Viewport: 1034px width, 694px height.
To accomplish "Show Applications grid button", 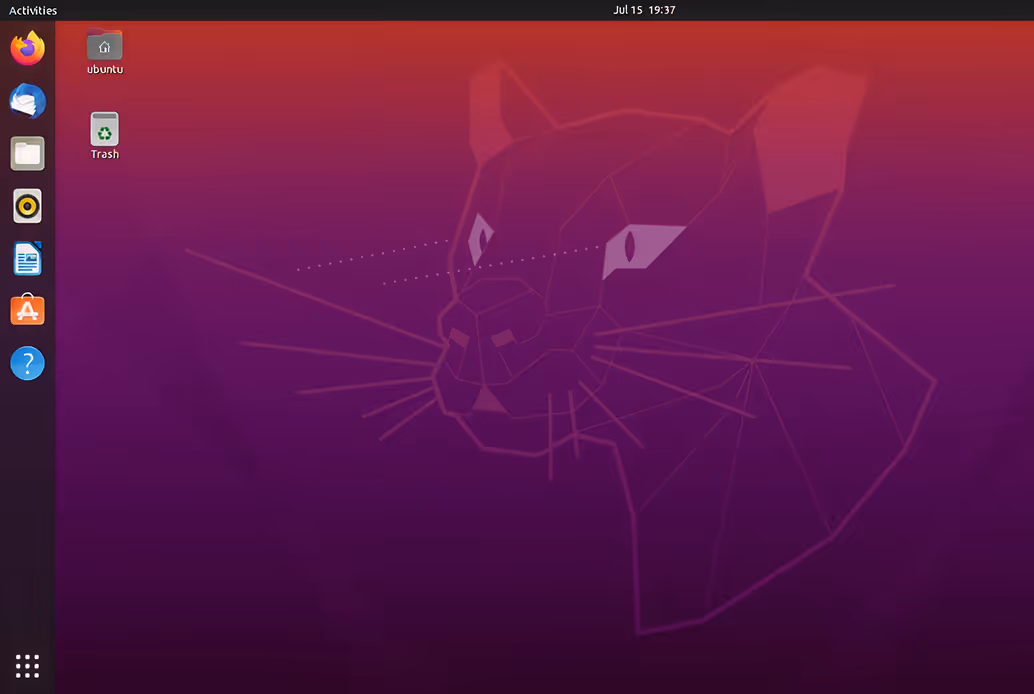I will click(28, 666).
